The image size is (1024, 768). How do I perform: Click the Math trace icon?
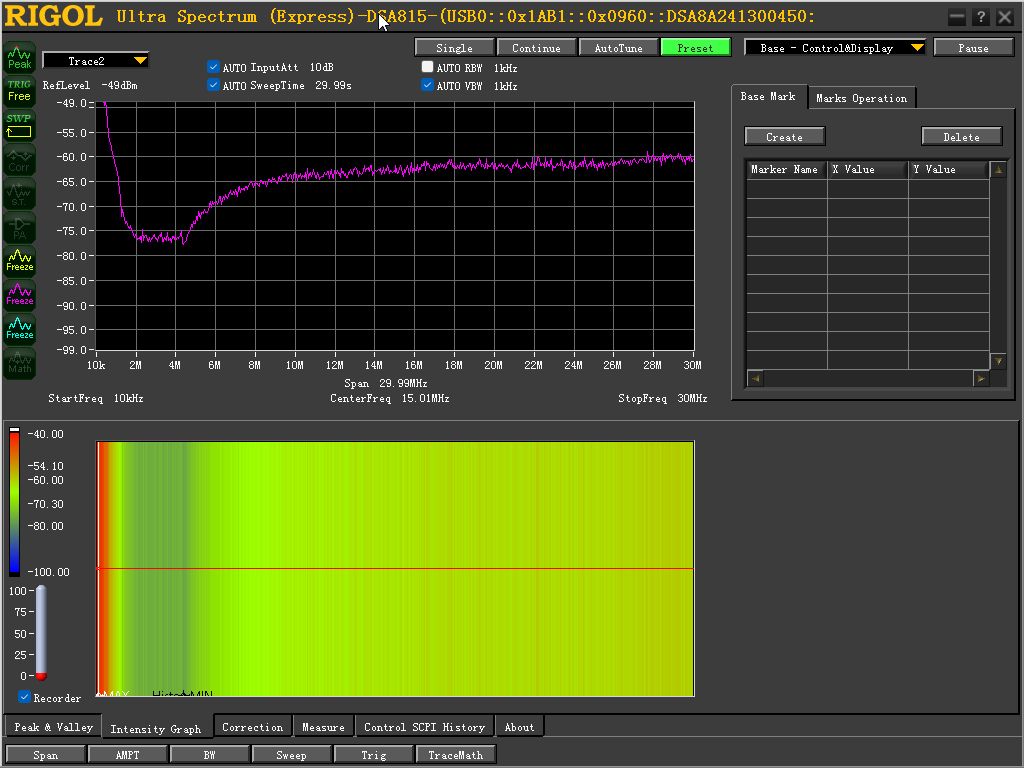tap(19, 362)
